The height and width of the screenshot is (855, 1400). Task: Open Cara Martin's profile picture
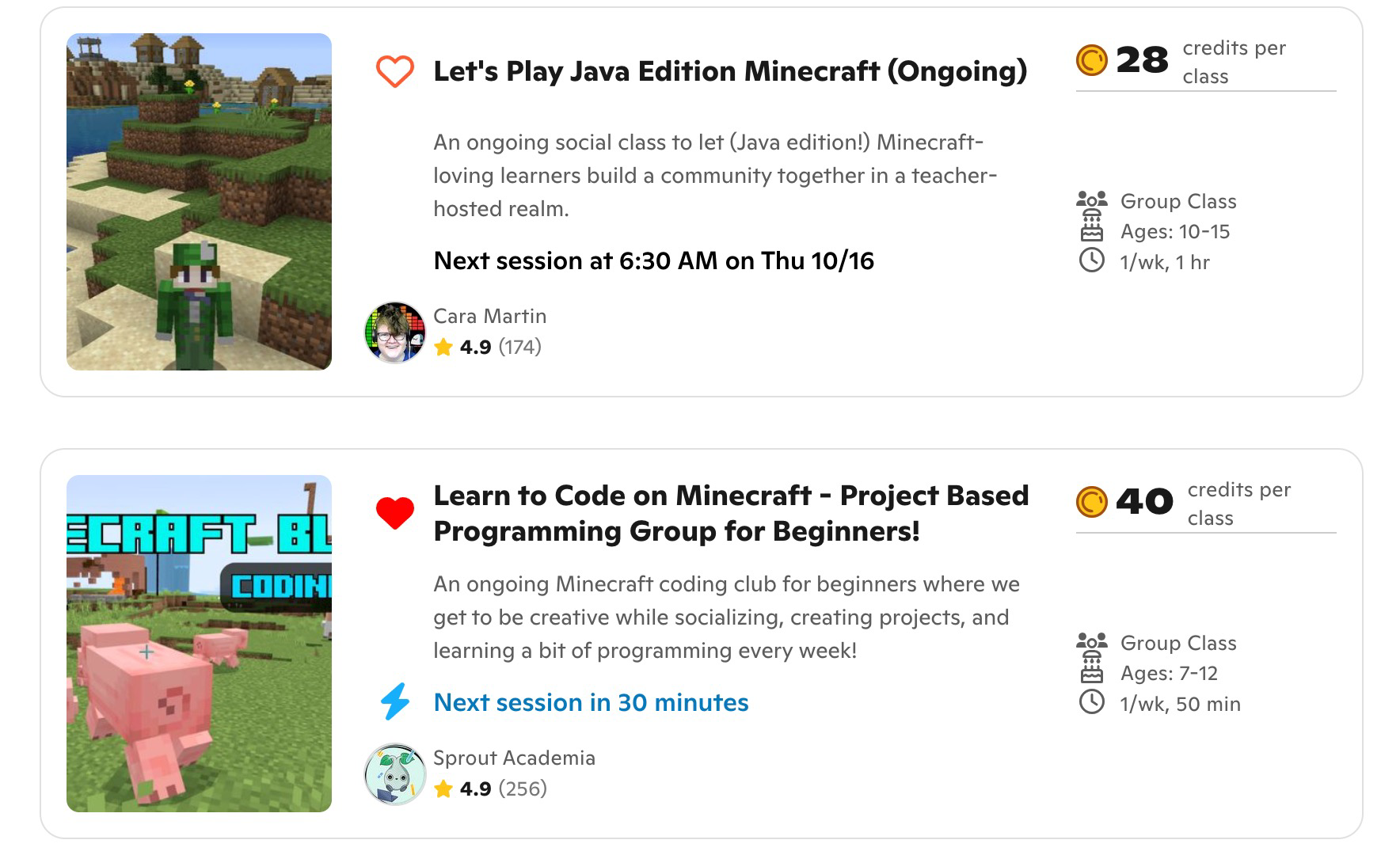pos(394,332)
